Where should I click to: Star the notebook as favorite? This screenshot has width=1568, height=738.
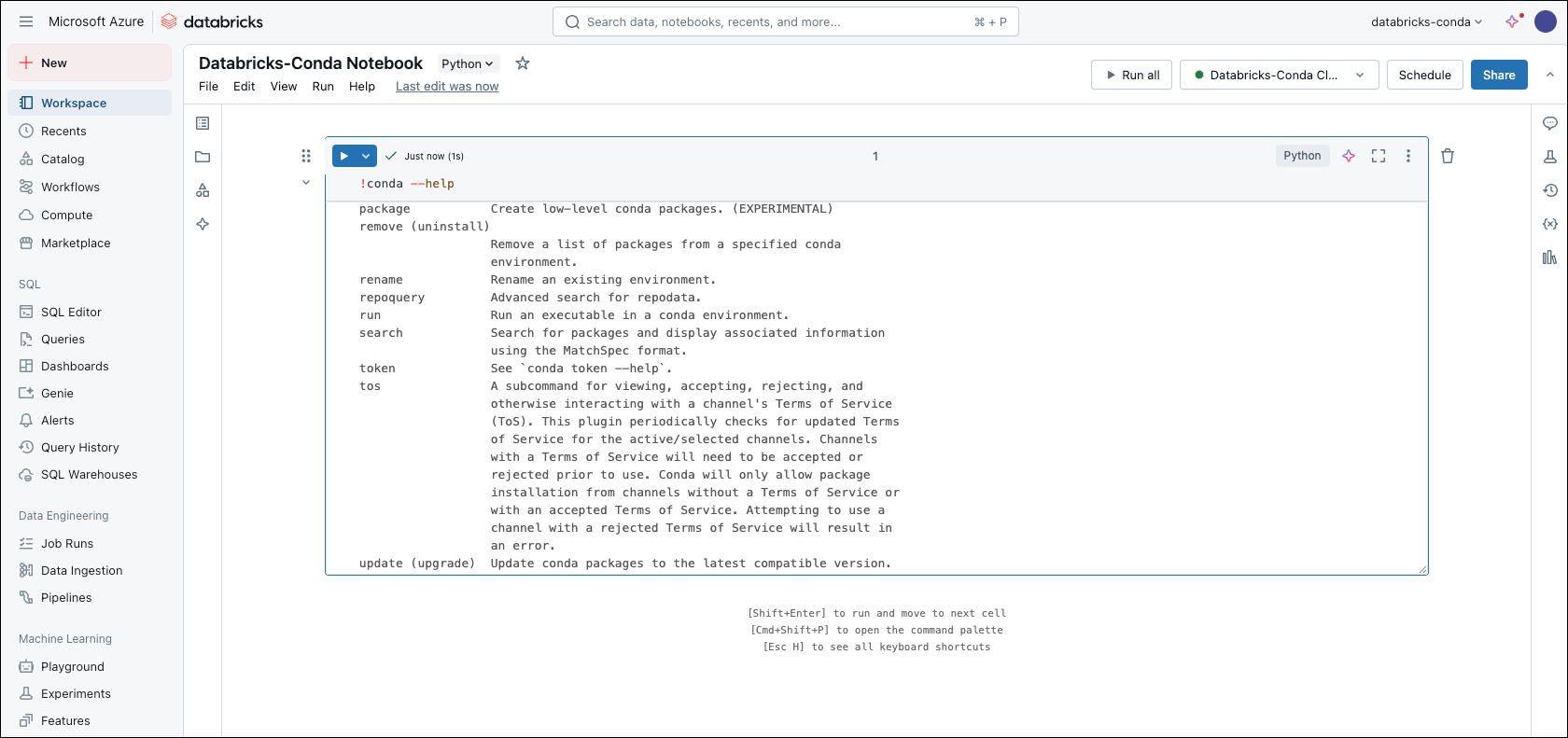pos(523,63)
